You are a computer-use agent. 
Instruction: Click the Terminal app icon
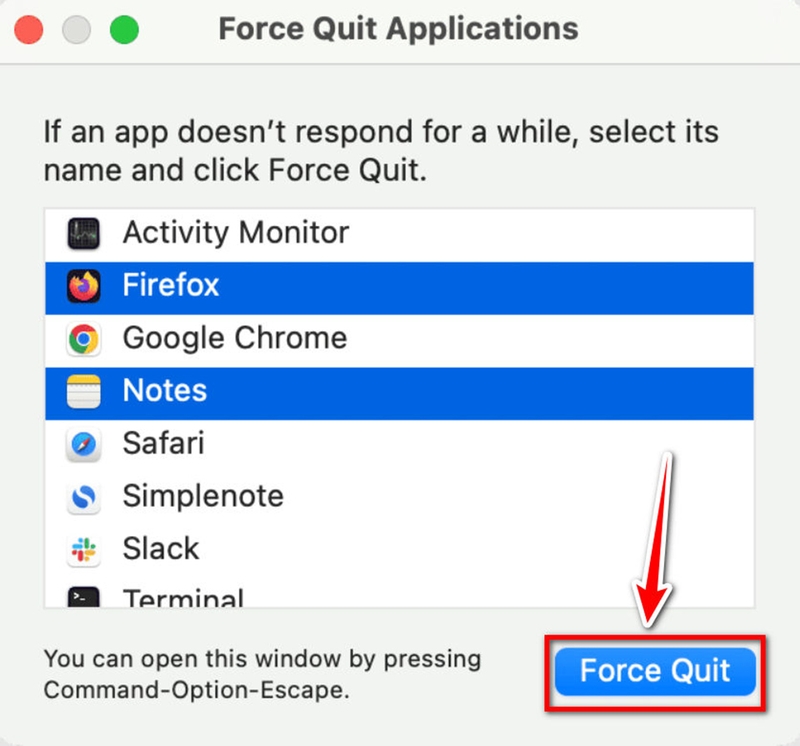(83, 597)
